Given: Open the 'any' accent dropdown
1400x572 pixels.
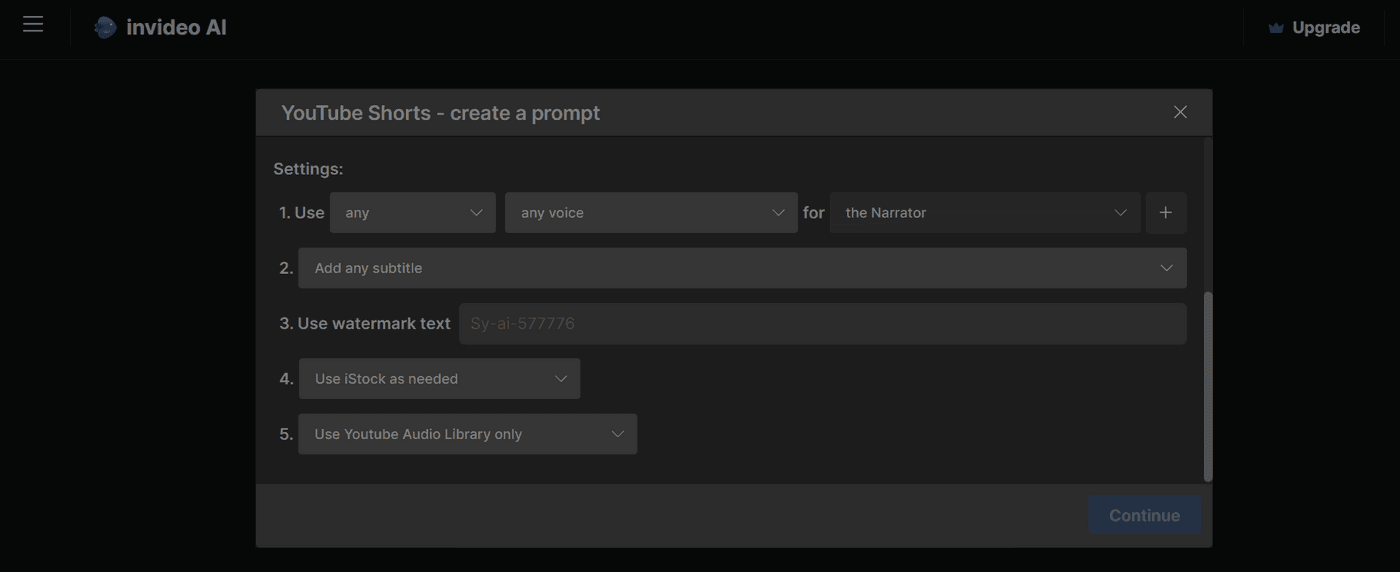Looking at the screenshot, I should [x=413, y=213].
